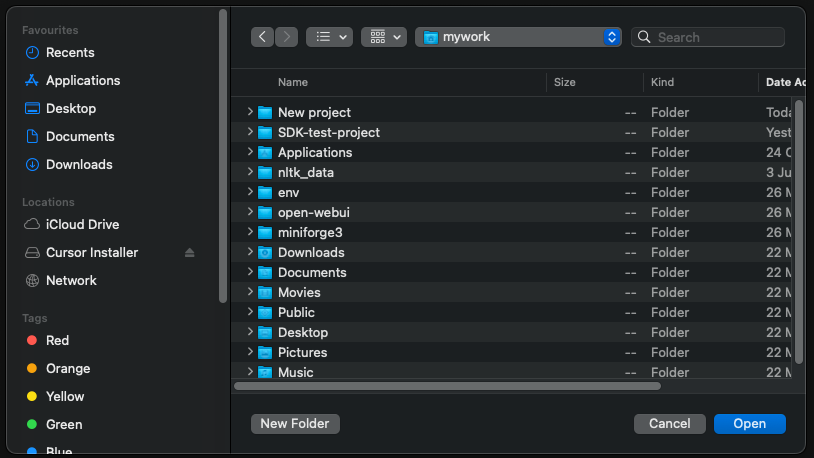This screenshot has height=458, width=814.
Task: Go to Downloads in the sidebar
Action: click(79, 164)
